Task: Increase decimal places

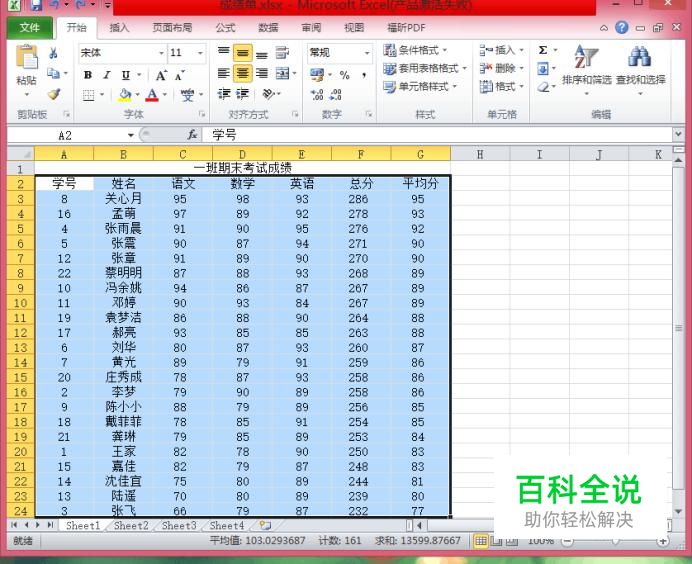Action: point(317,94)
